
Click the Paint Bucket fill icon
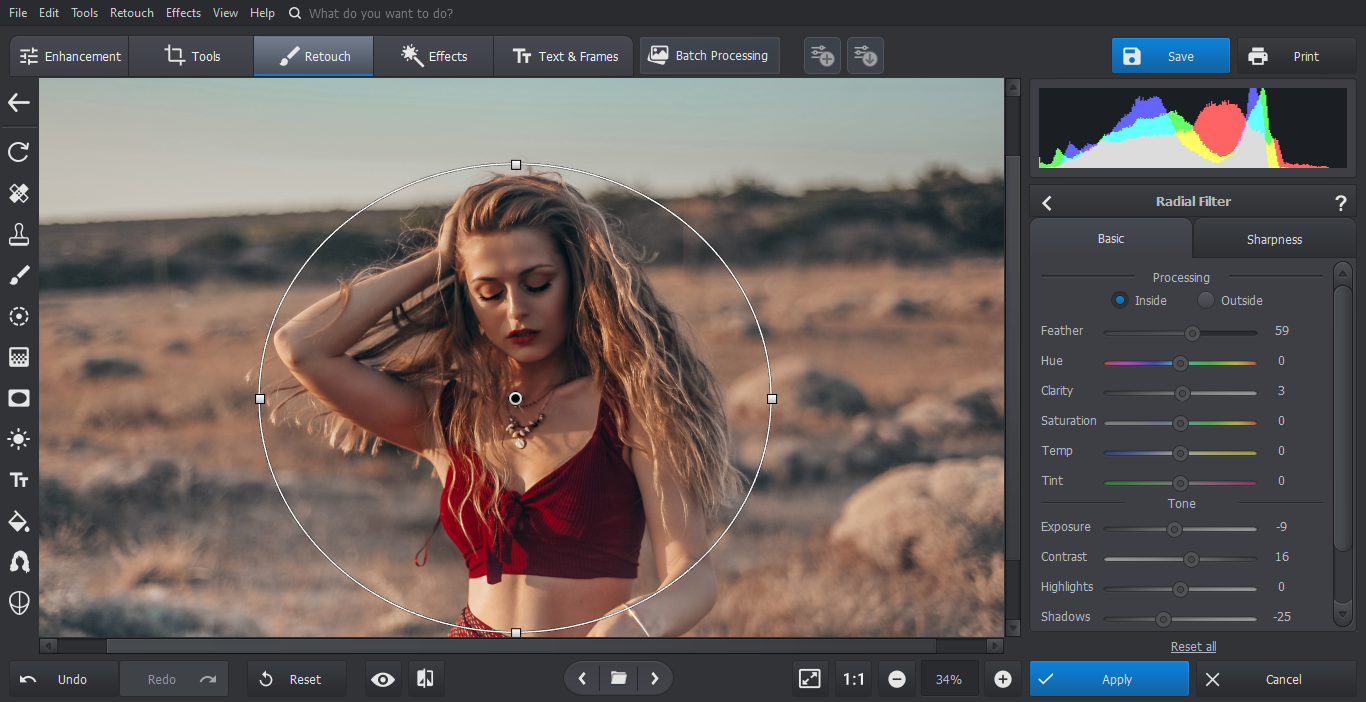click(18, 521)
